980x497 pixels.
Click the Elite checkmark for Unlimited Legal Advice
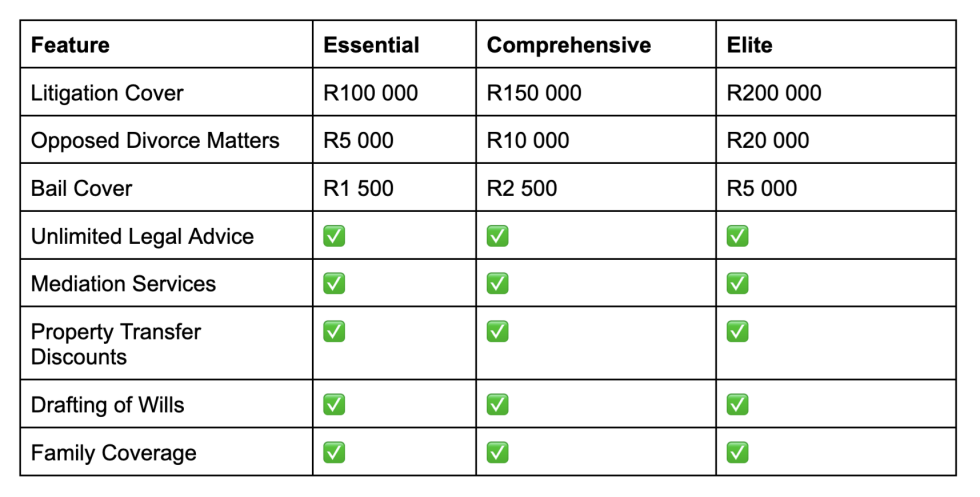(738, 236)
